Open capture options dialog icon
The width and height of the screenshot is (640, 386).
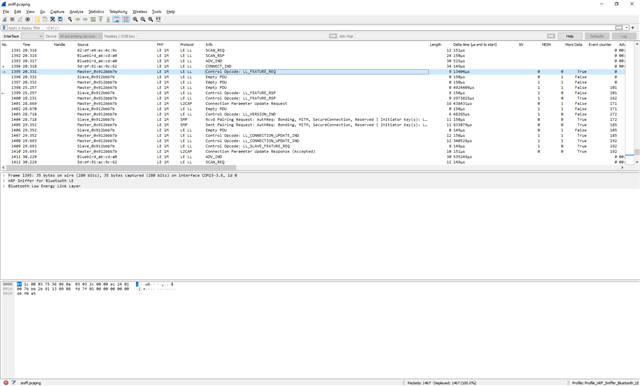pos(28,19)
